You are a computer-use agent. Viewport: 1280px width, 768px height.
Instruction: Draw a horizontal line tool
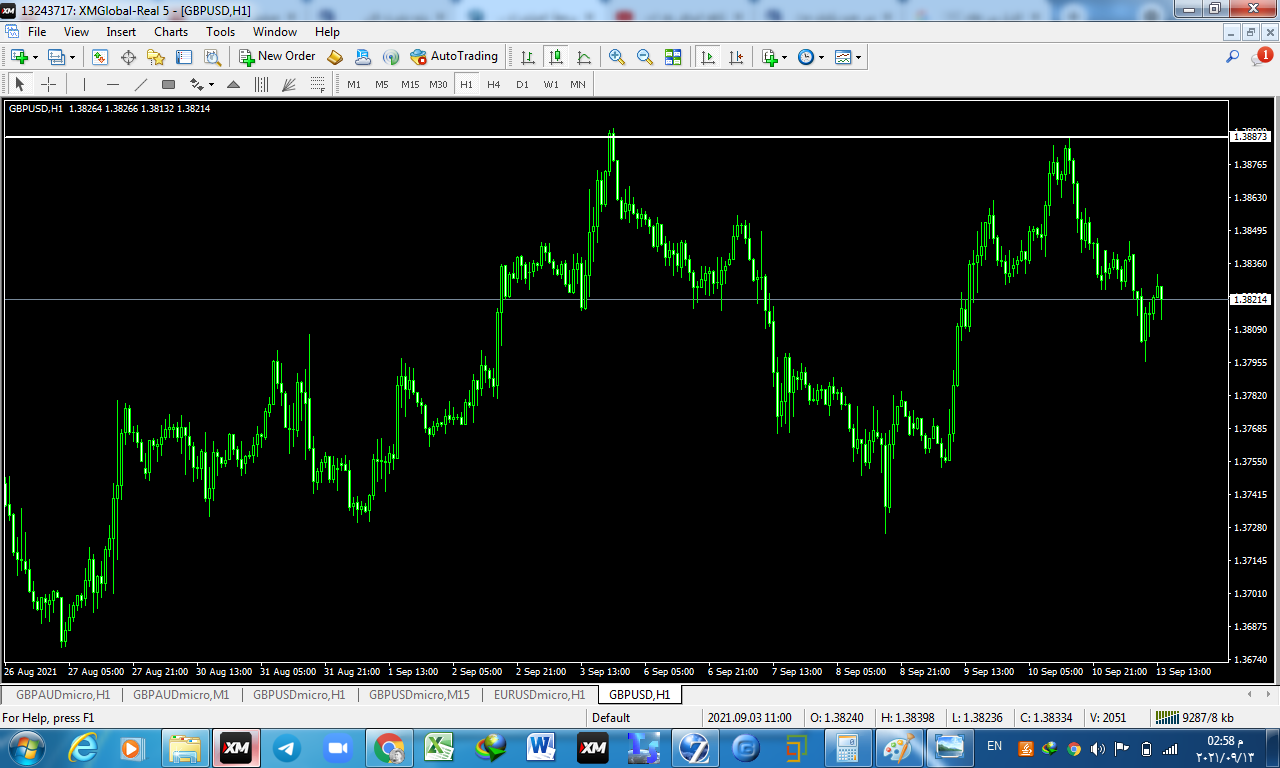point(112,85)
